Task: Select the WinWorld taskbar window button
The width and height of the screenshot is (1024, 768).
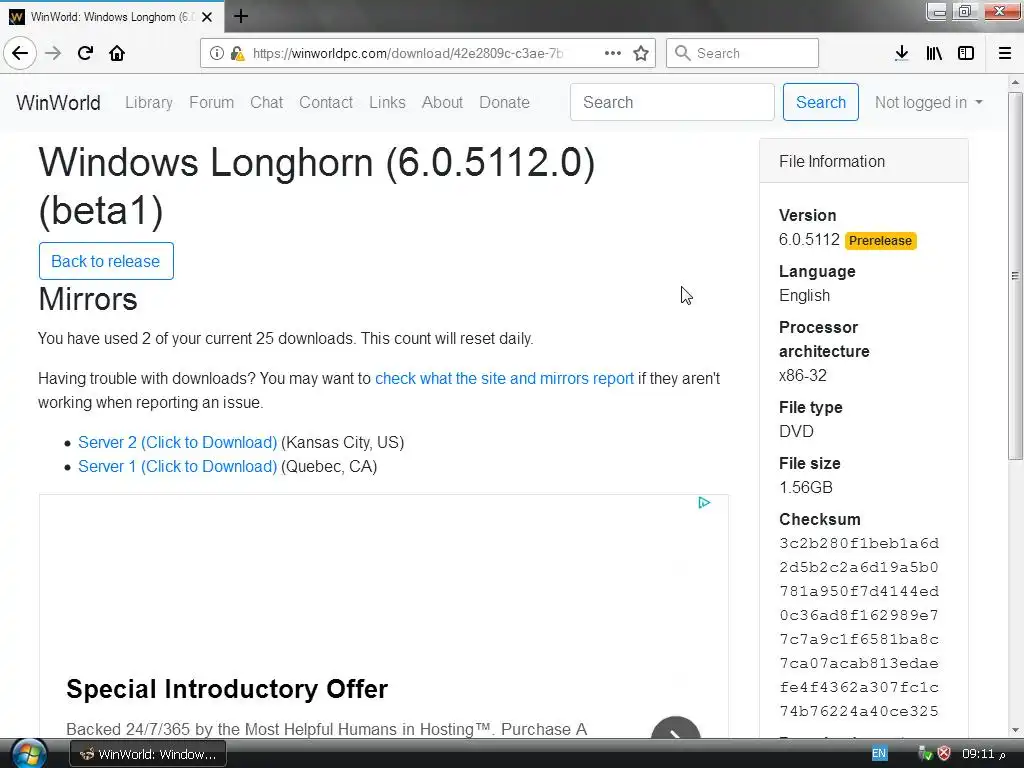Action: [x=148, y=754]
